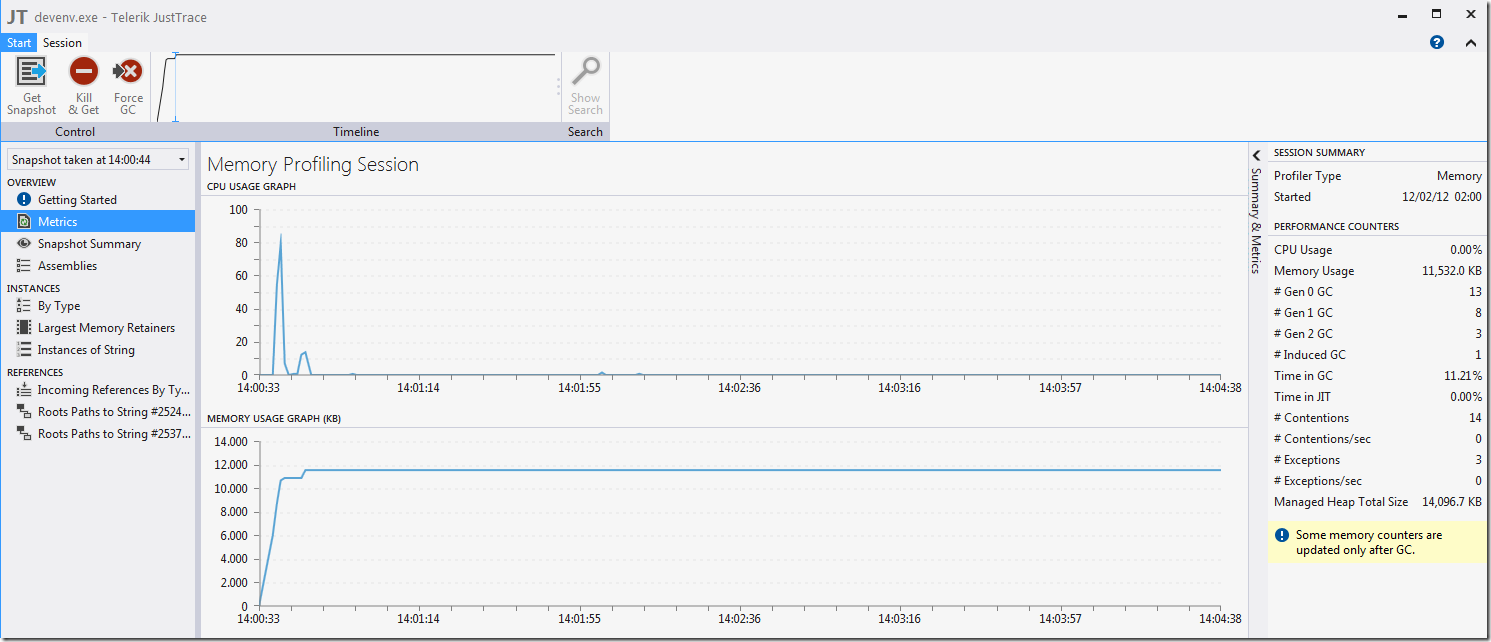This screenshot has height=642, width=1491.
Task: Click the Roots Paths #2524 tree icon
Action: [x=24, y=412]
